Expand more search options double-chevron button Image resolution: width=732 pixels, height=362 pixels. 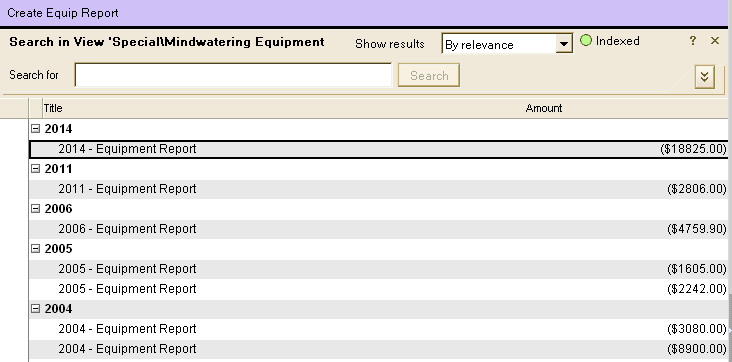tap(704, 76)
